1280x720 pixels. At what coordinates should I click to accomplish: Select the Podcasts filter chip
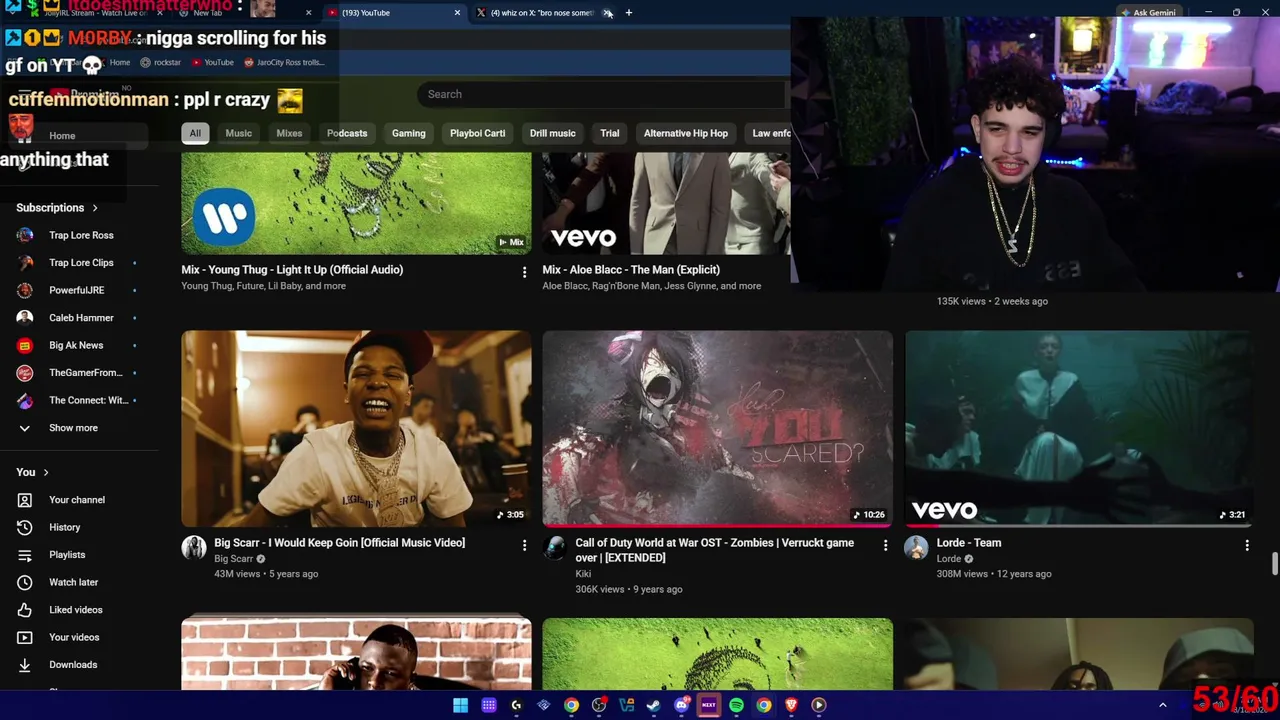pos(347,133)
